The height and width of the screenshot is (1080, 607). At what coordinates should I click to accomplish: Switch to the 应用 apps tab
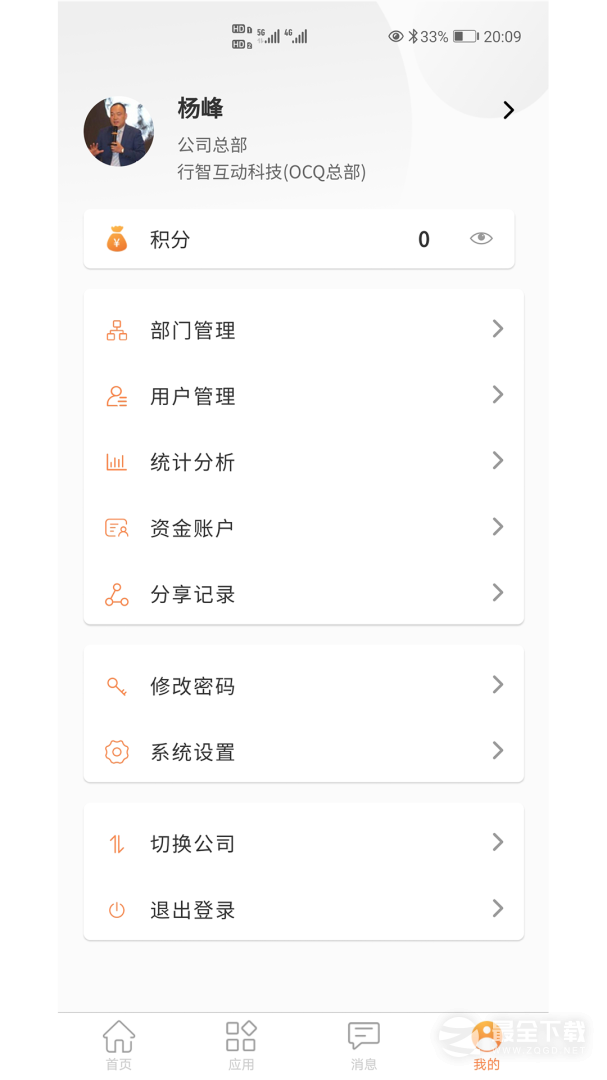click(x=241, y=1043)
